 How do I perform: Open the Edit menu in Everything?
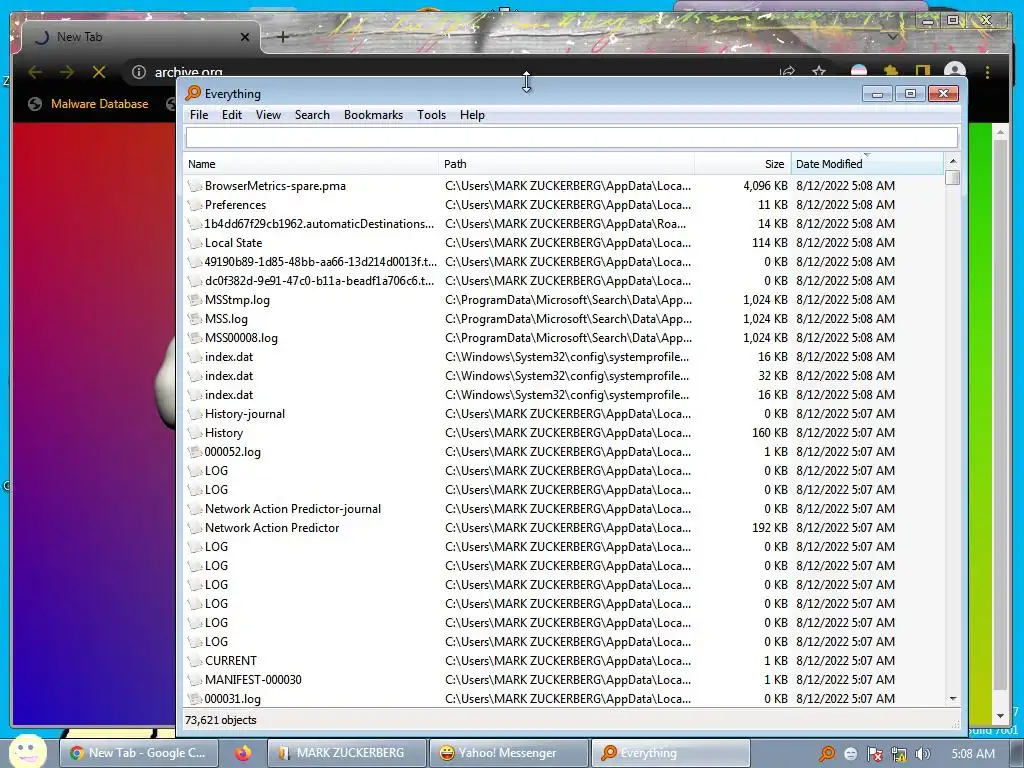(232, 115)
